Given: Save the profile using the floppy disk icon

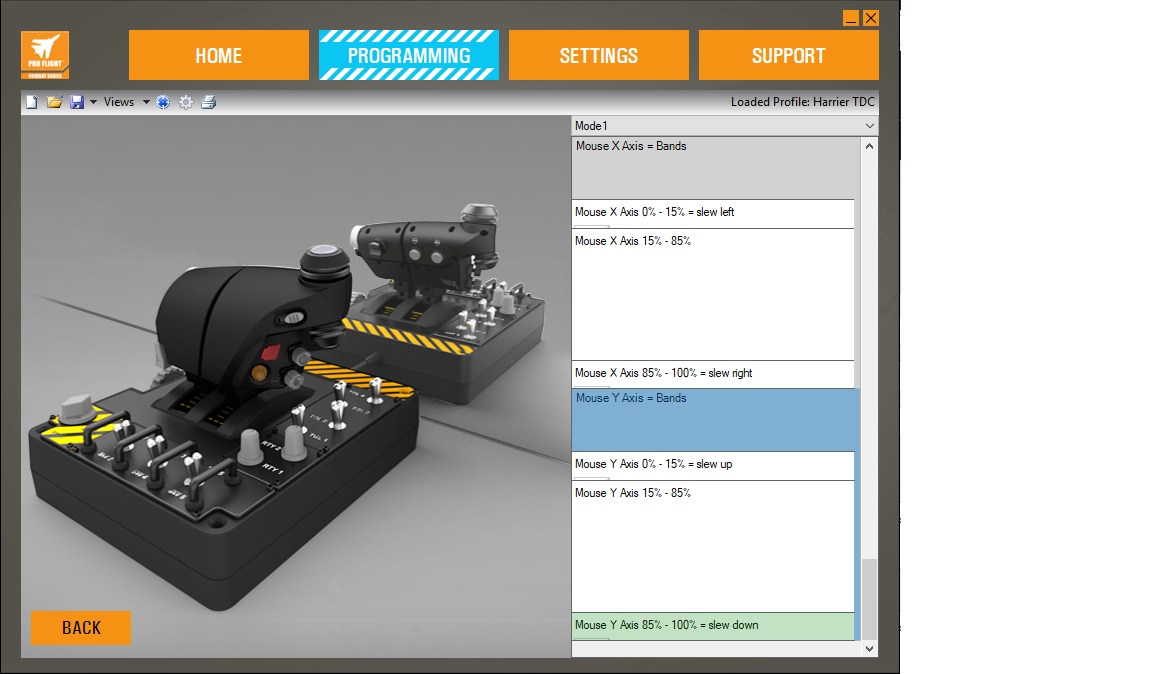Looking at the screenshot, I should click(x=77, y=102).
